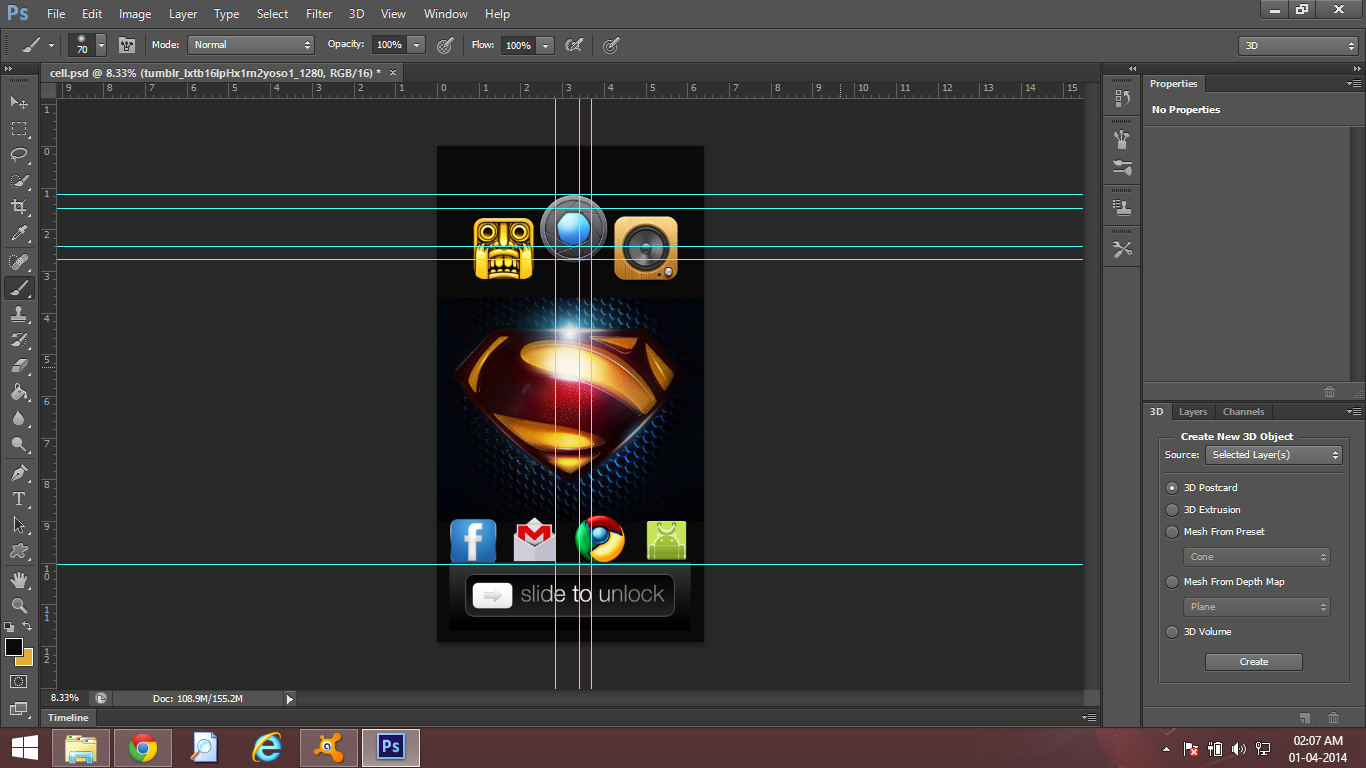
Task: Select the History Brush tool
Action: (x=19, y=340)
